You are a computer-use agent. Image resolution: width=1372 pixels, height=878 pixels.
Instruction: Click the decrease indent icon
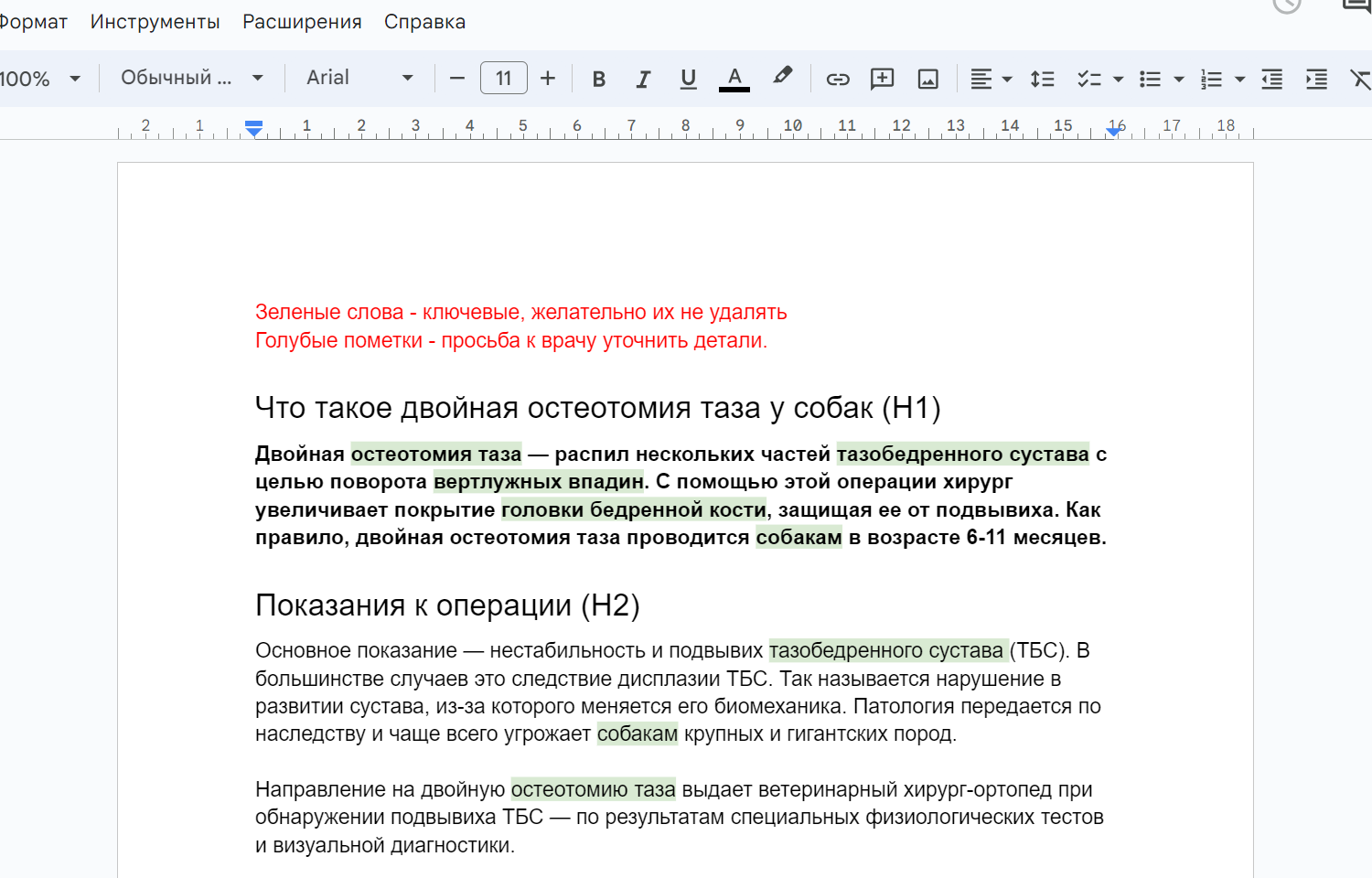1271,79
